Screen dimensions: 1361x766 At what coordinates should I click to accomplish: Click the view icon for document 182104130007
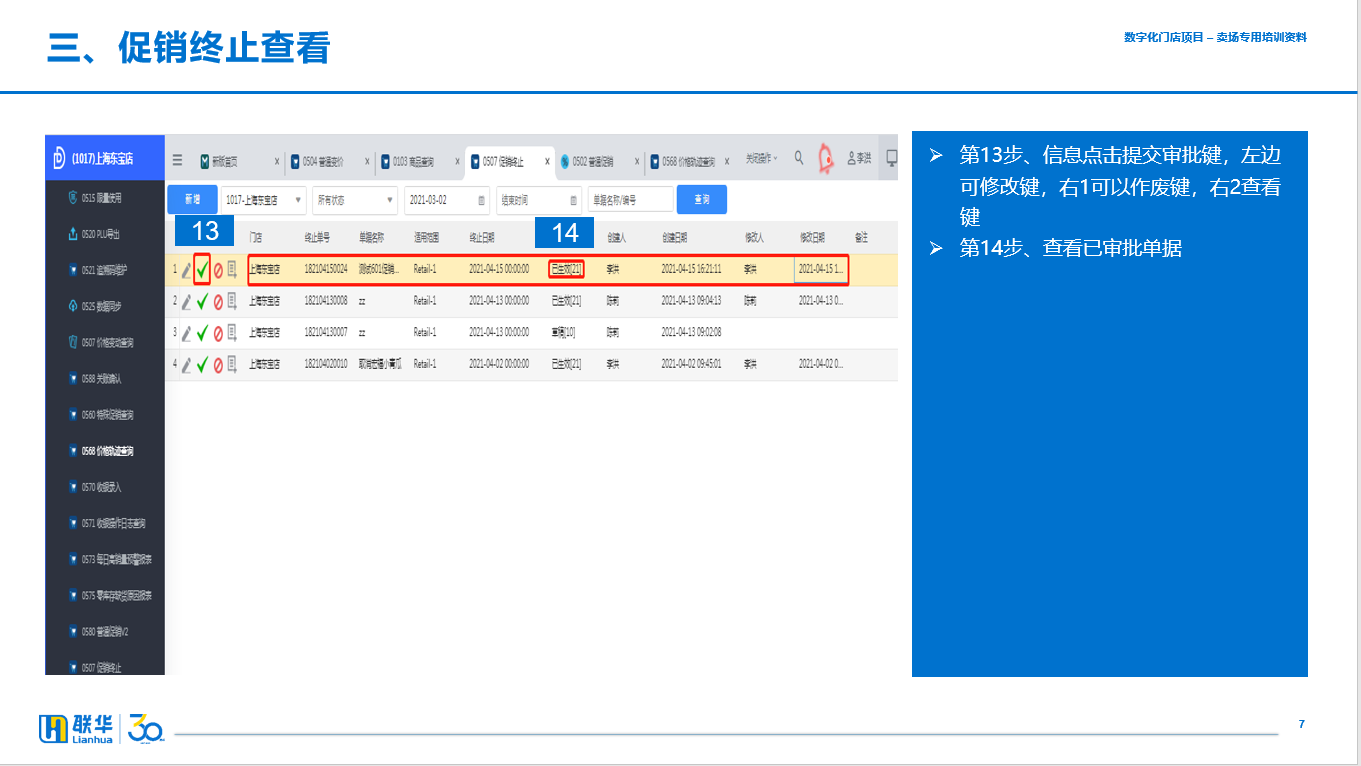click(x=232, y=333)
